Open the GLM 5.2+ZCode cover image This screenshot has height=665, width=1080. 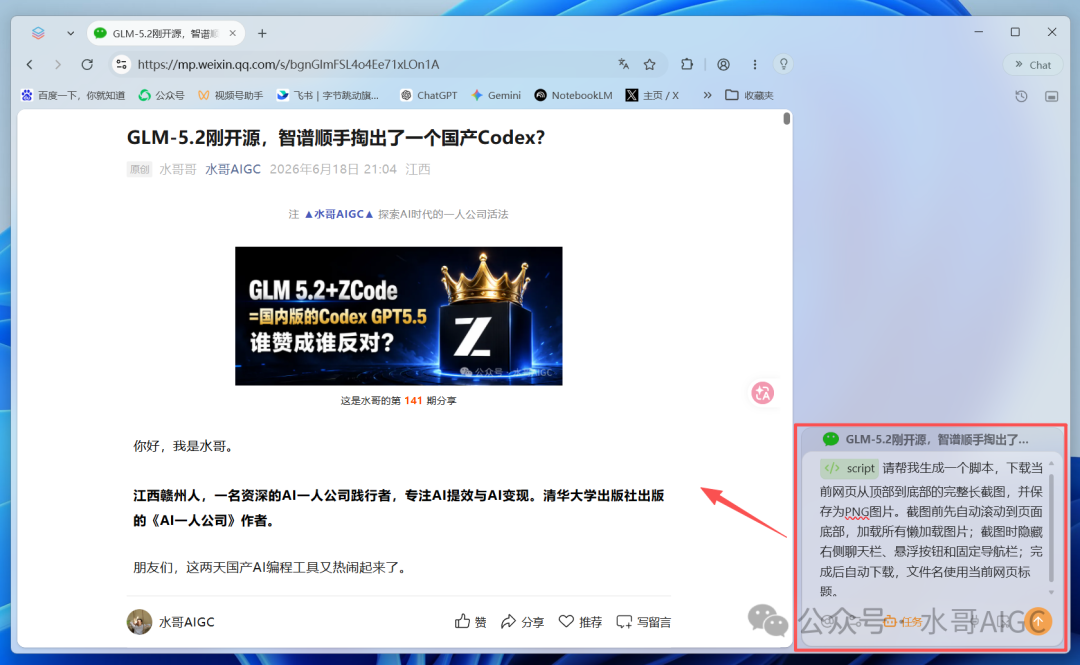399,316
